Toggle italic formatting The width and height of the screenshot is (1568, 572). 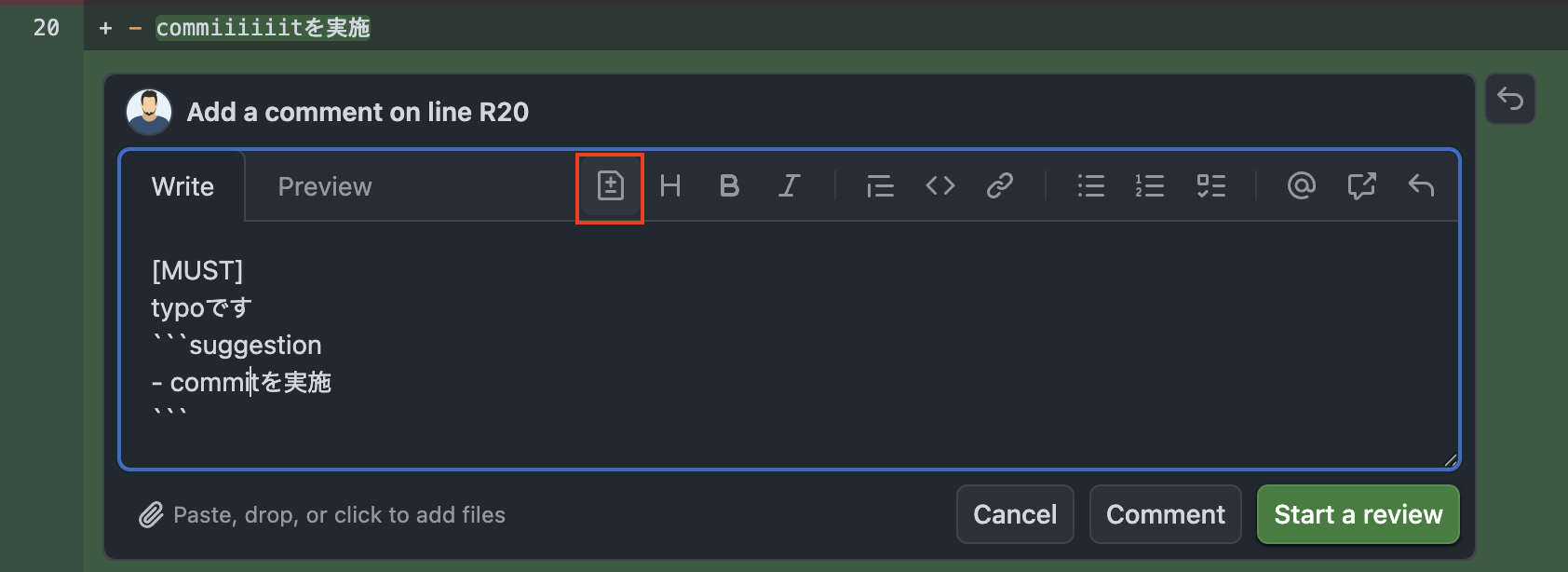click(x=788, y=186)
